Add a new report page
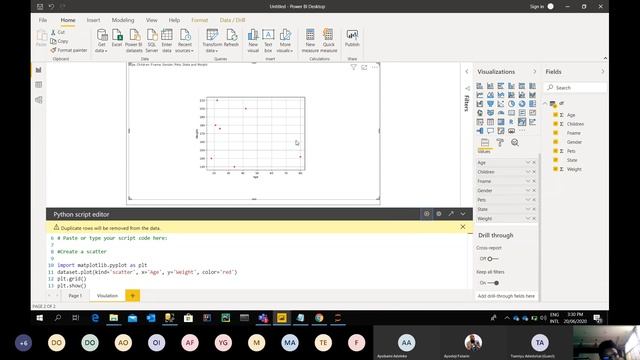 (x=133, y=296)
